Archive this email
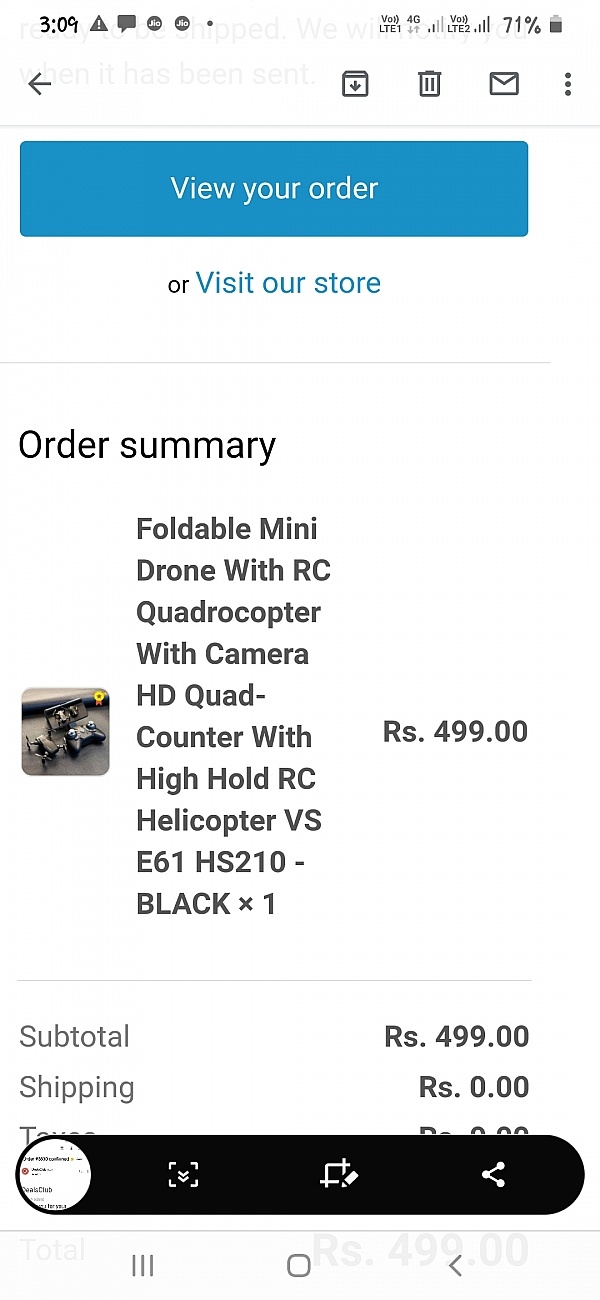The image size is (600, 1300). [355, 84]
